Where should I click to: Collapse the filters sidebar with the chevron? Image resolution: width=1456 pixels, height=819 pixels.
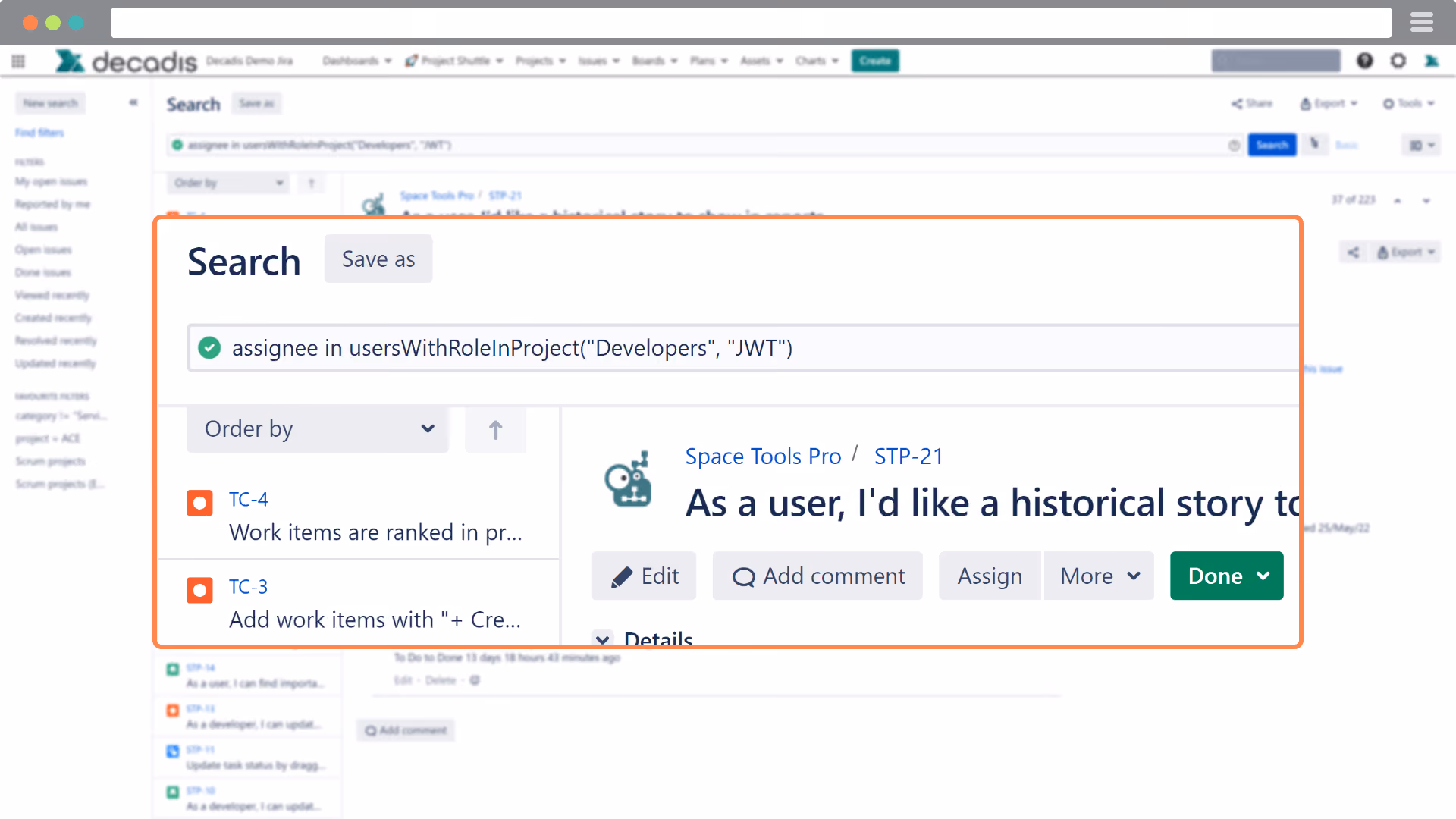[x=133, y=102]
